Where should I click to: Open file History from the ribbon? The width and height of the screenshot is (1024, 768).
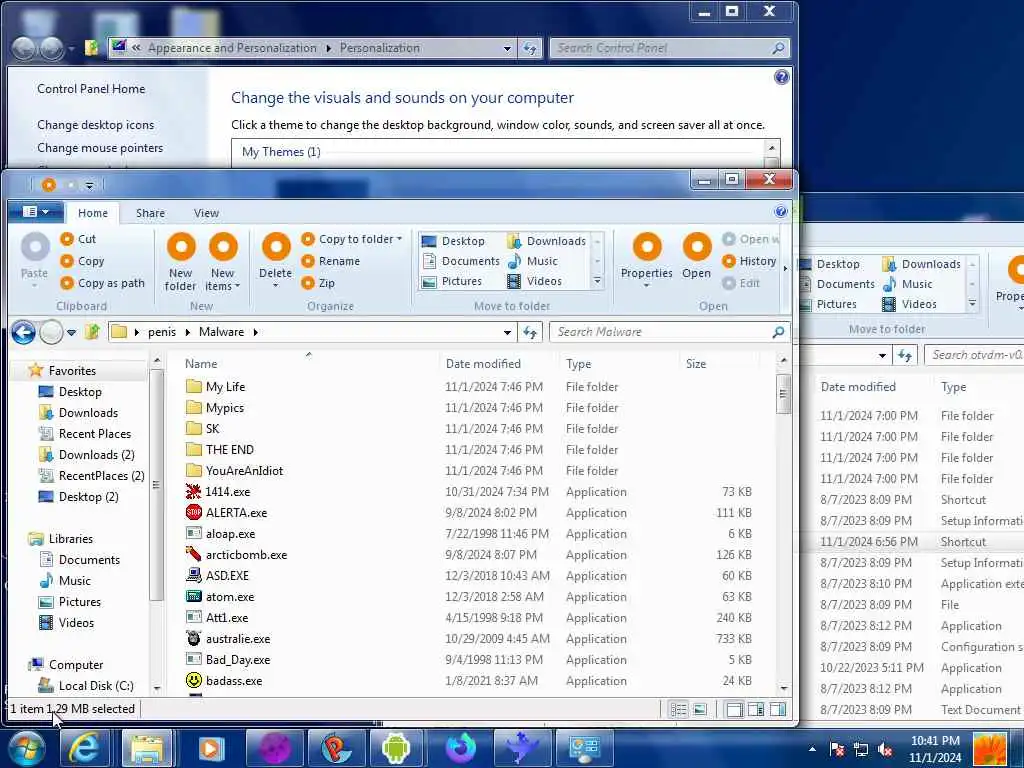[x=749, y=261]
